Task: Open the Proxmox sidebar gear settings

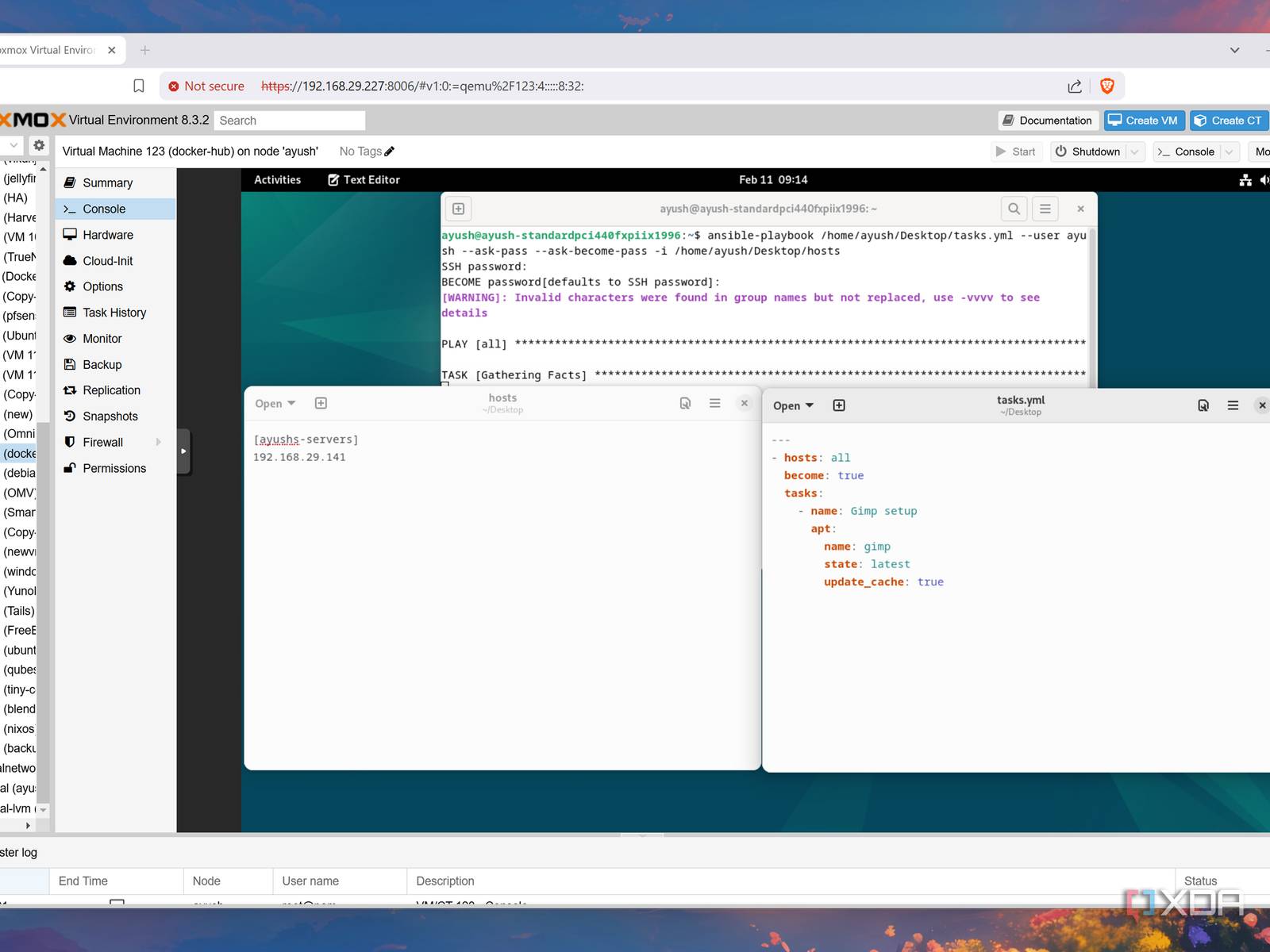Action: click(39, 145)
